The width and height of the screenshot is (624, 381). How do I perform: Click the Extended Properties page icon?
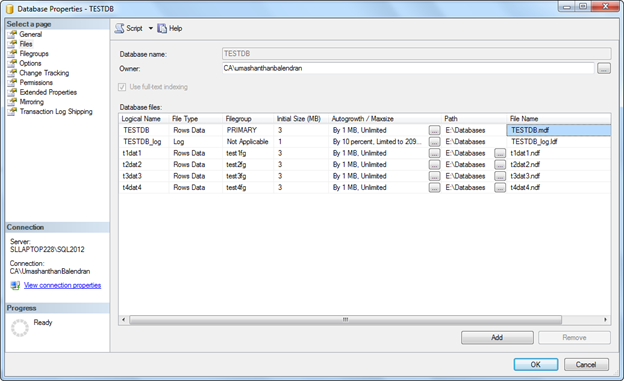[x=13, y=92]
